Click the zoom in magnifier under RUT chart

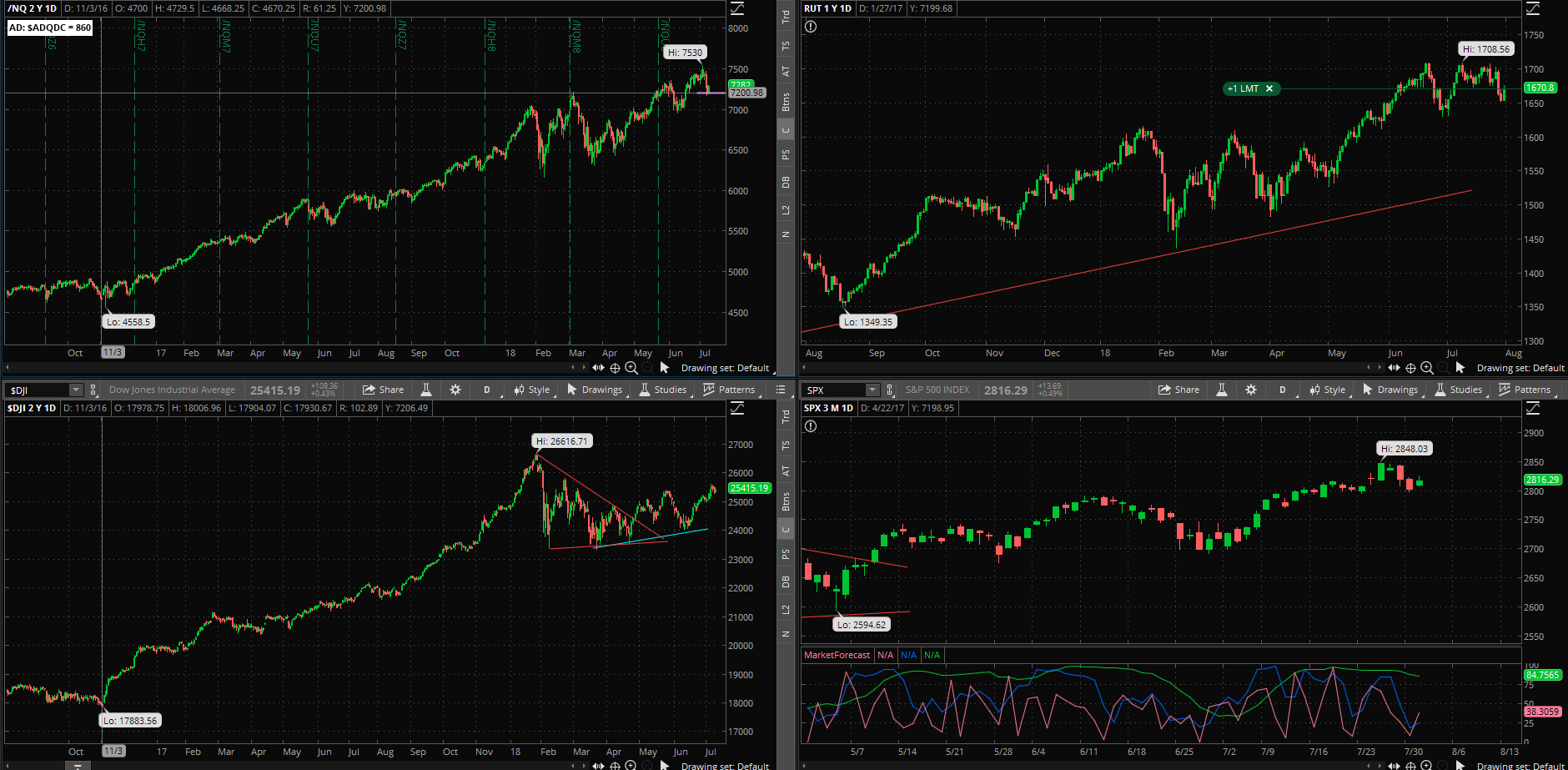coord(1427,368)
